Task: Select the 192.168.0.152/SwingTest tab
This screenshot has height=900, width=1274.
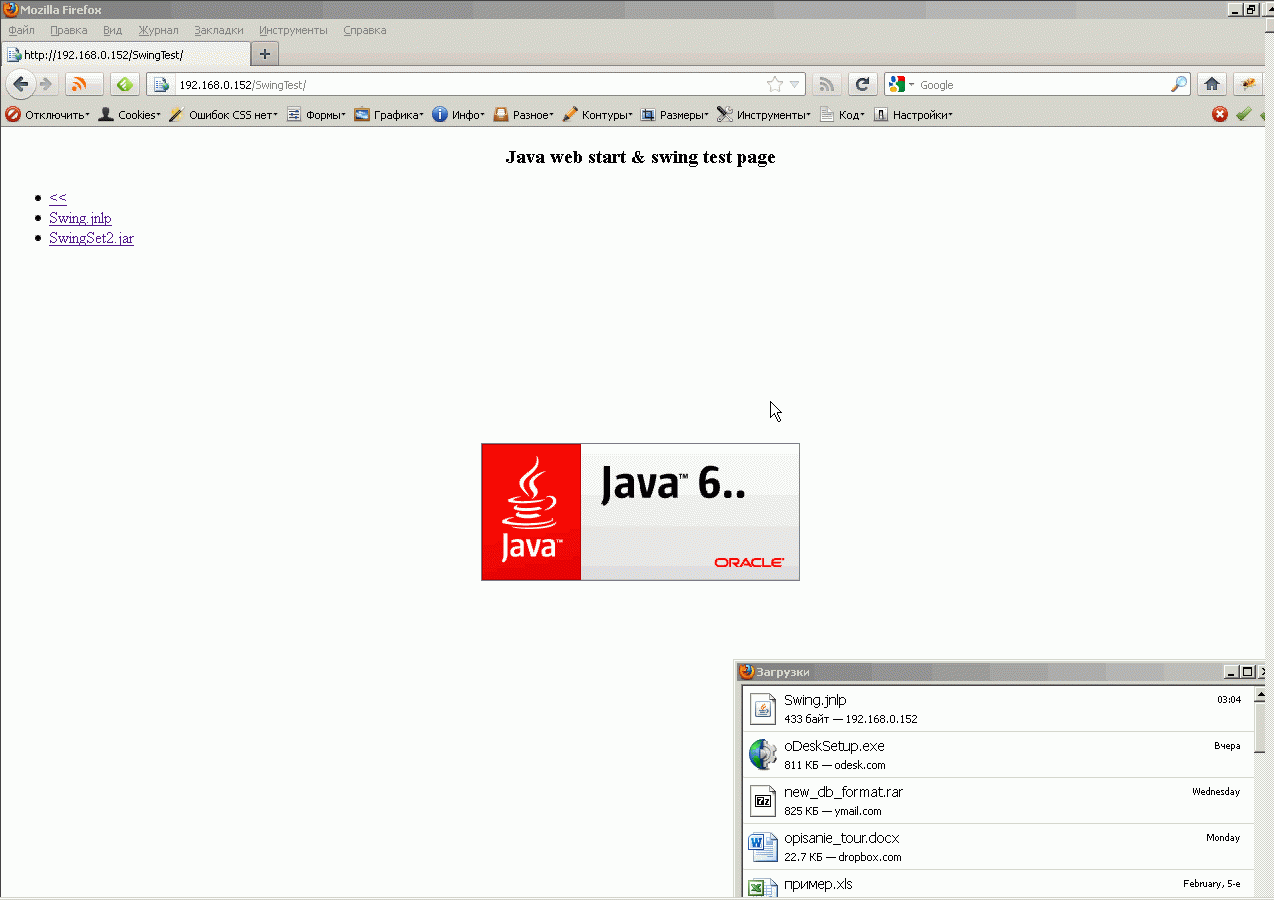Action: coord(125,54)
